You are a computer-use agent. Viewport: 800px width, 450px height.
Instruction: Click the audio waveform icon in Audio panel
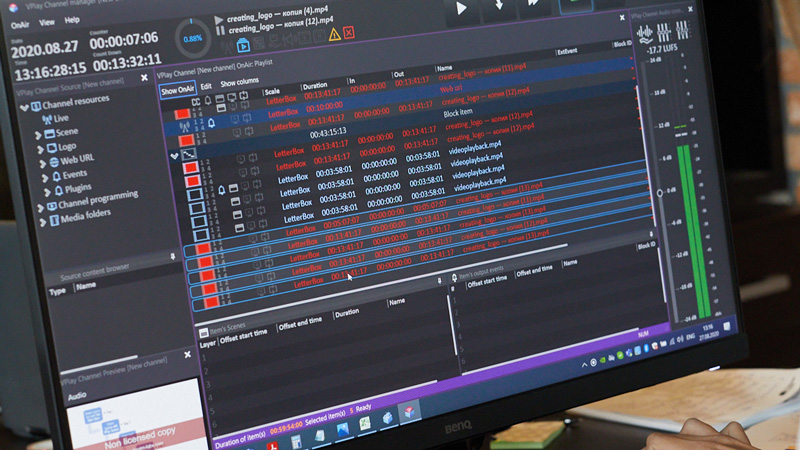pos(645,35)
